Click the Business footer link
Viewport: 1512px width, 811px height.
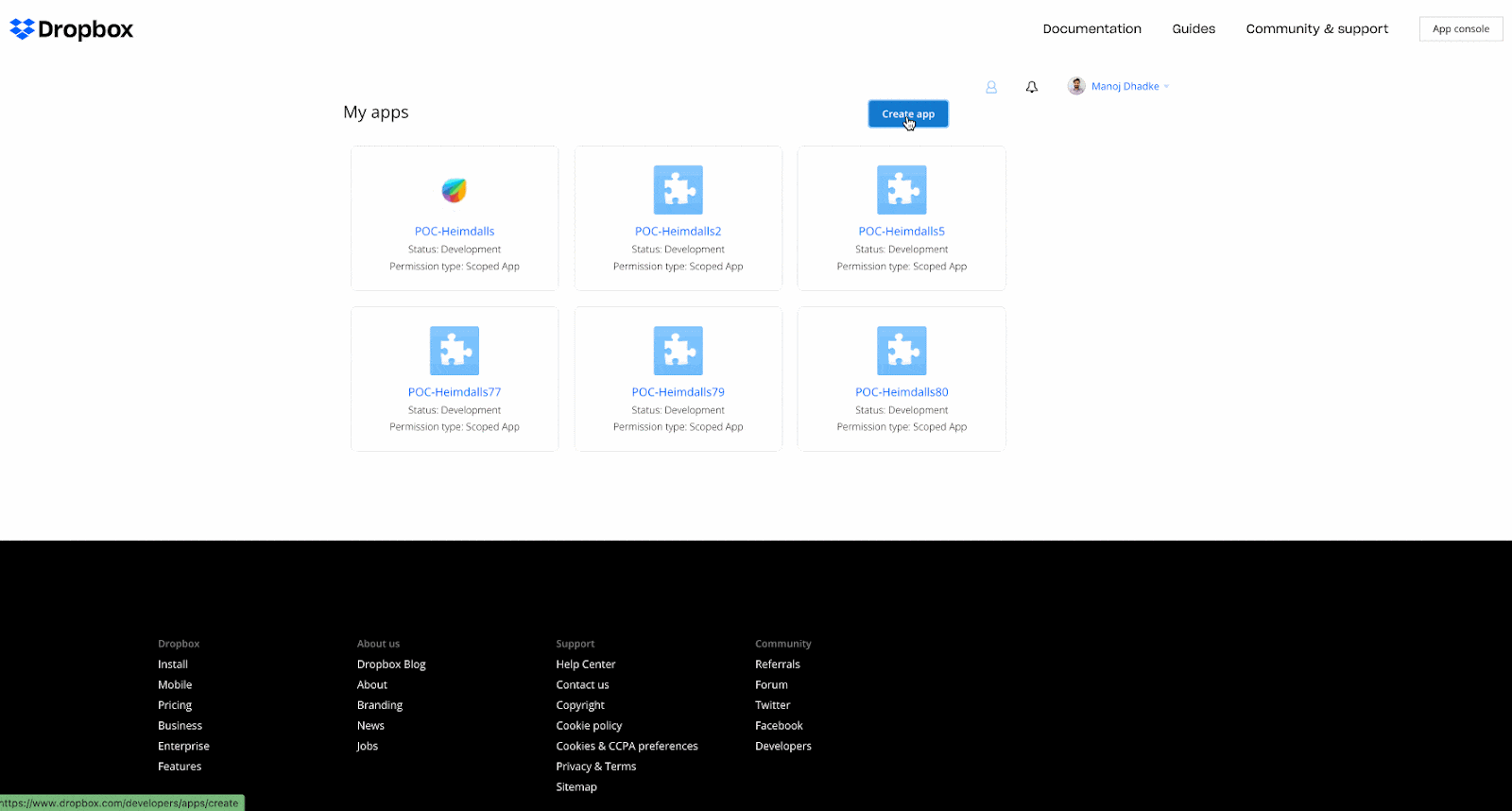coord(180,726)
